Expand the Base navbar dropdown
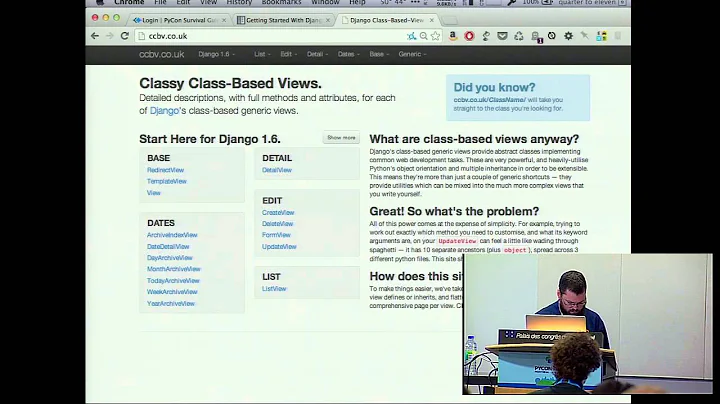 pyautogui.click(x=379, y=54)
